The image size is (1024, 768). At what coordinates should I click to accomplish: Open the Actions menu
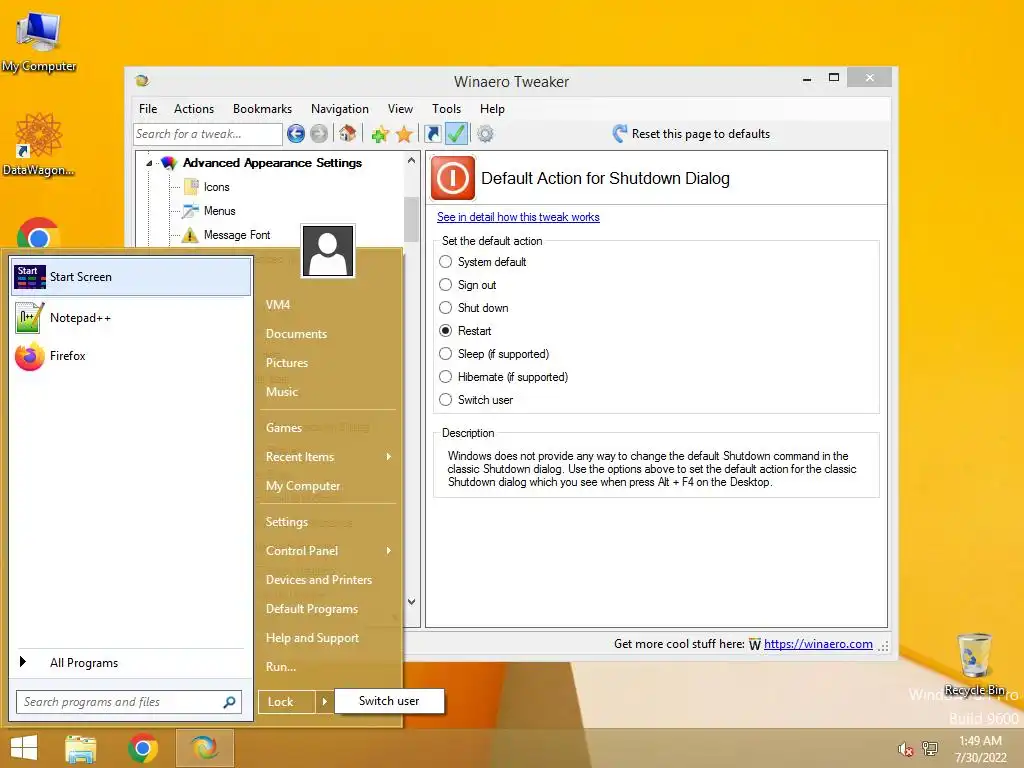point(194,109)
